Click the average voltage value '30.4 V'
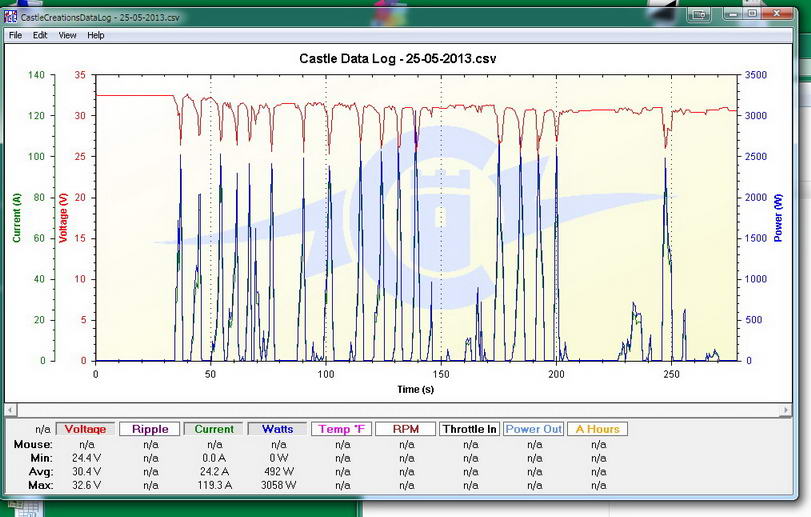Viewport: 811px width, 517px height. (86, 472)
